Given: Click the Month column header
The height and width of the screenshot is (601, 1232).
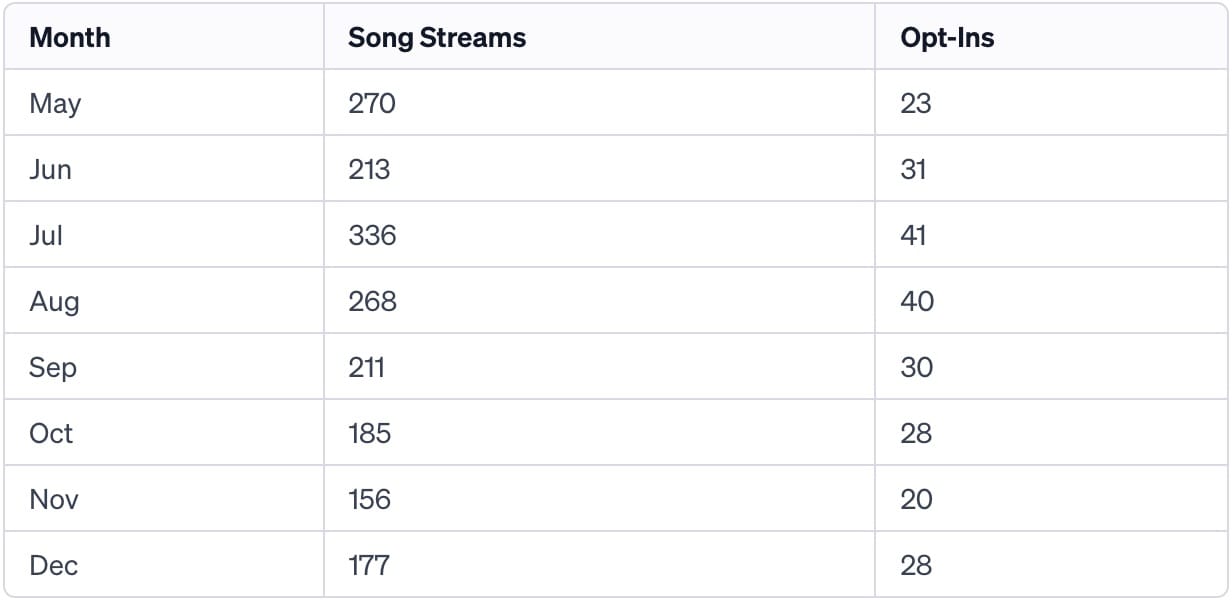Looking at the screenshot, I should [x=70, y=38].
